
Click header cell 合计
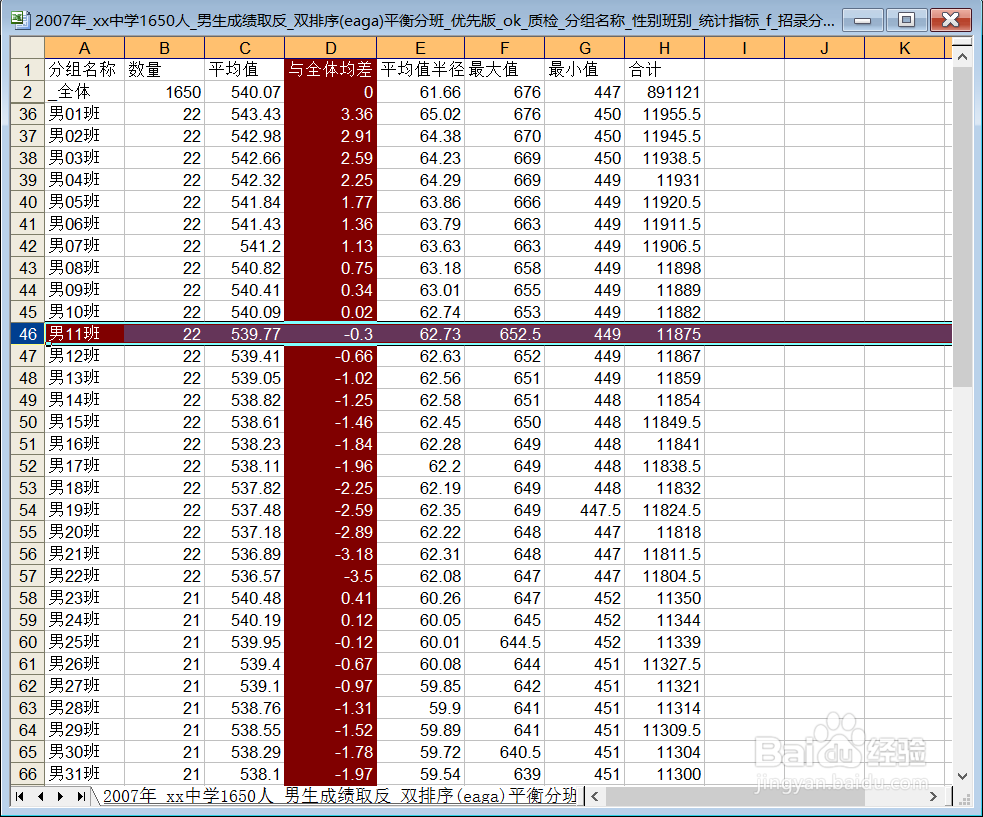[665, 70]
